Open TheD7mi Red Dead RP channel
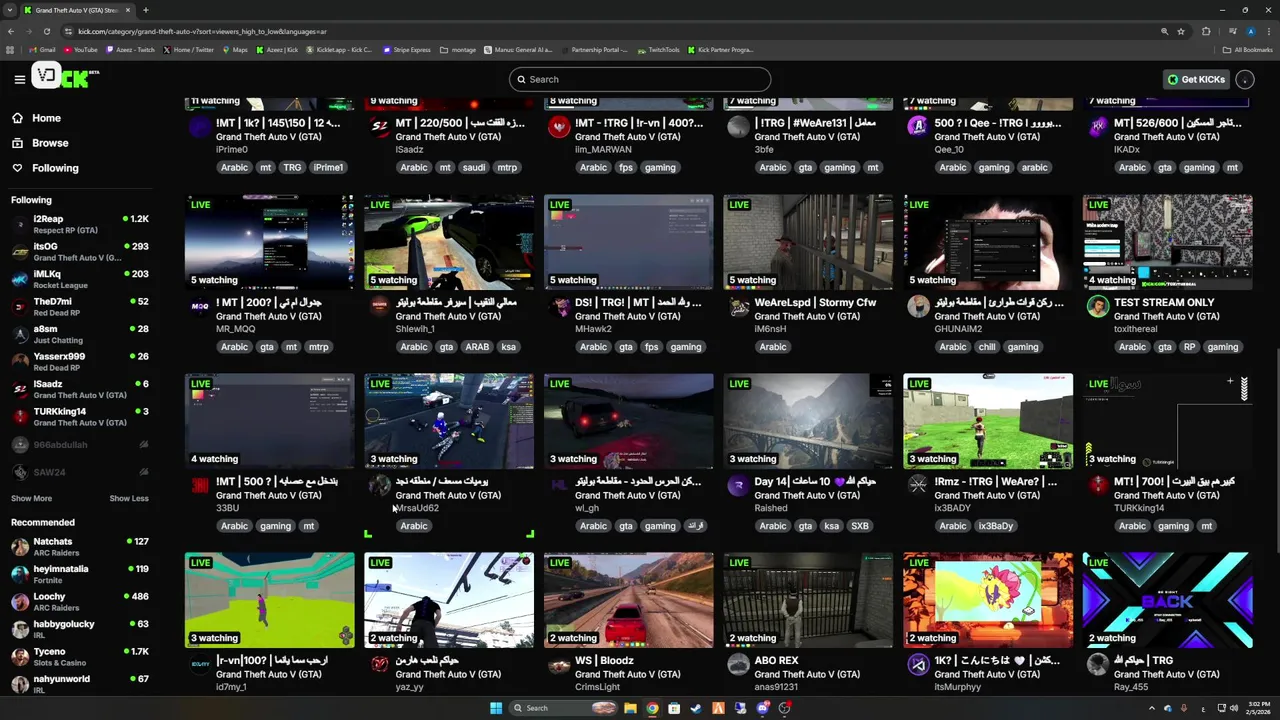 point(80,307)
